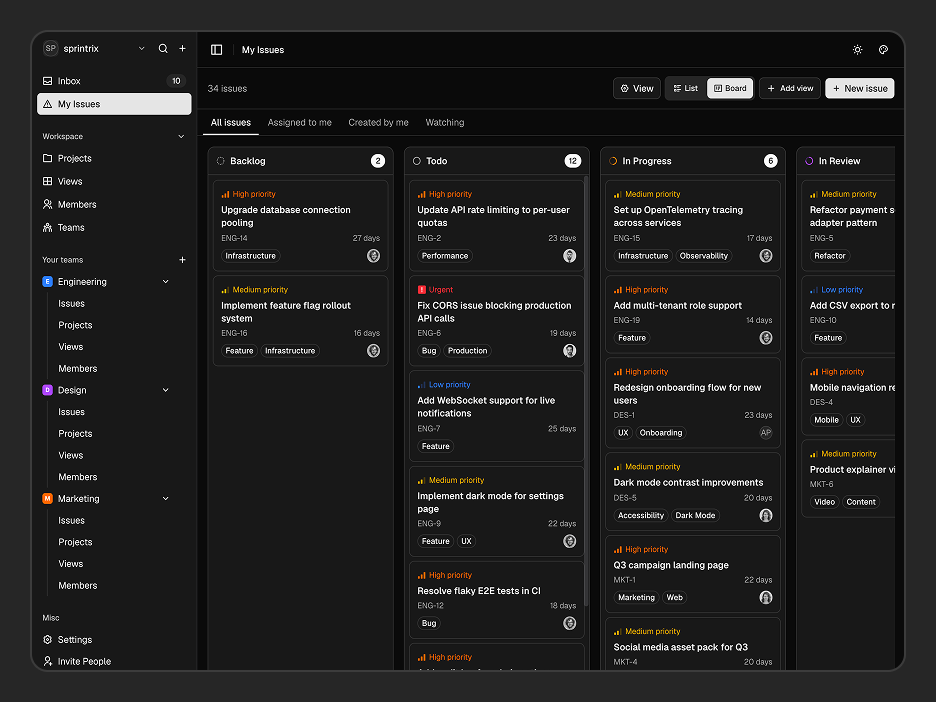This screenshot has height=702, width=936.
Task: Click the Todo column status circle icon
Action: [417, 161]
